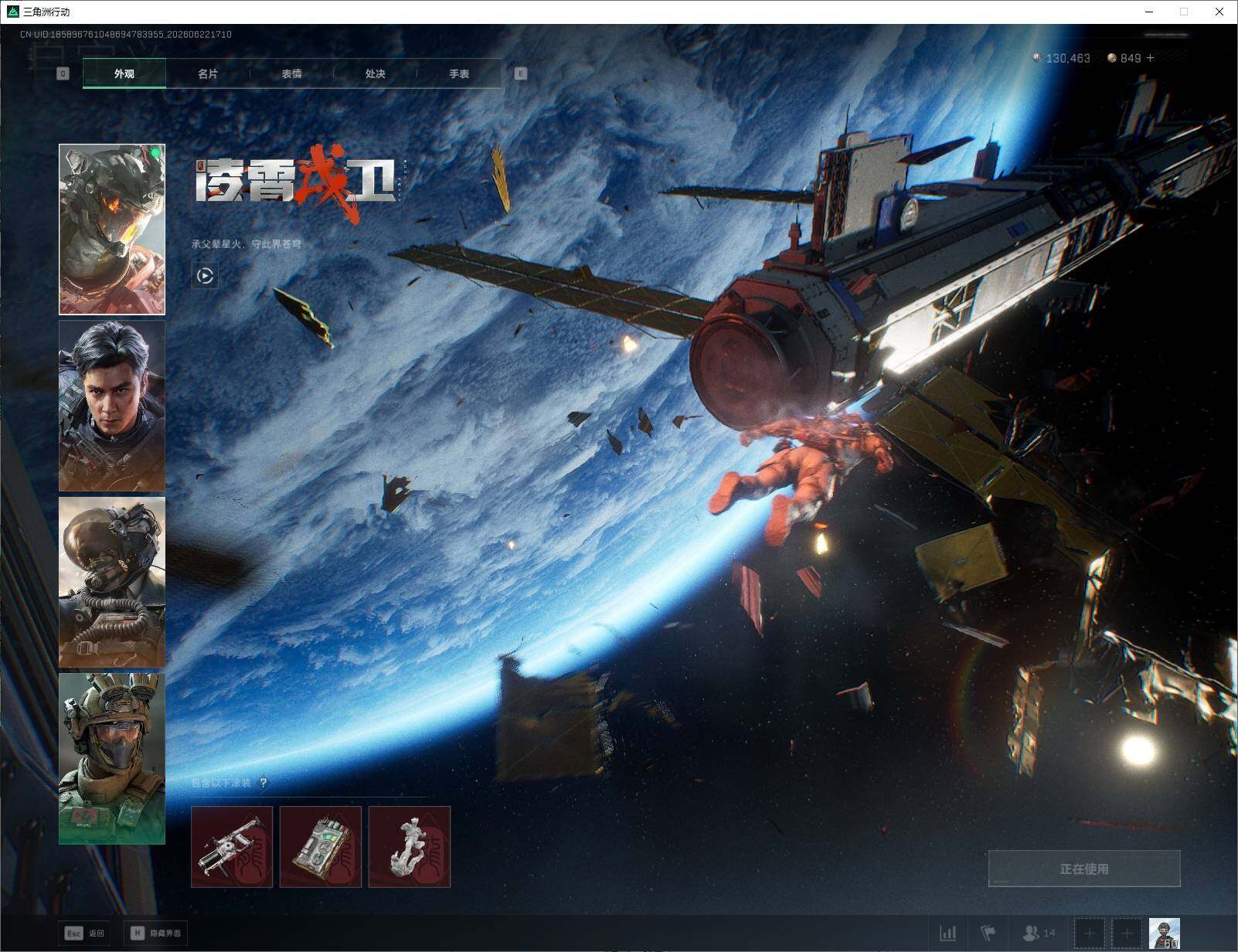Screen dimensions: 1238x952
Task: Select the glowing armored helmet skin thumbnail
Action: click(112, 229)
